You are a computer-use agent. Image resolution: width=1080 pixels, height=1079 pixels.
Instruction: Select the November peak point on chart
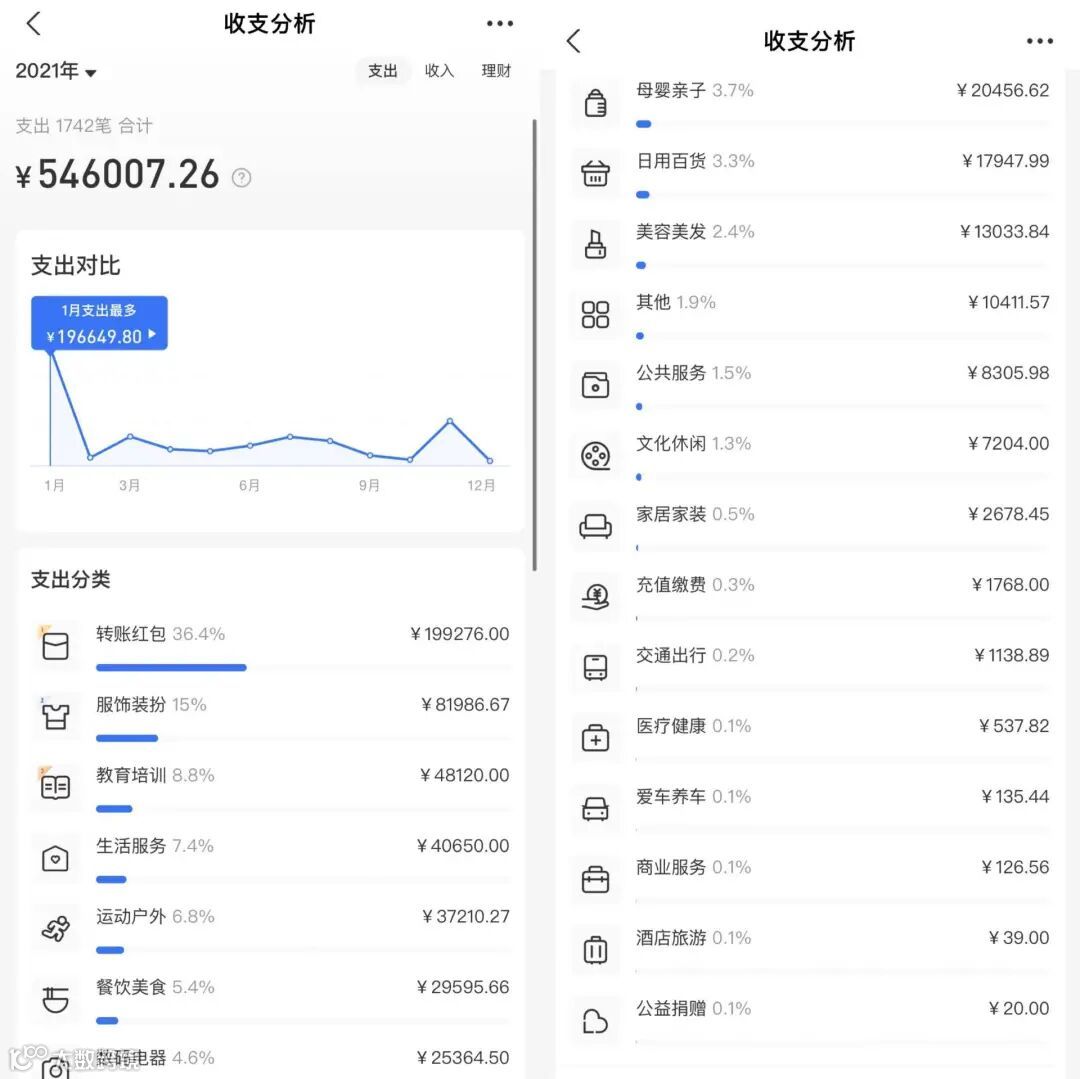click(x=450, y=420)
